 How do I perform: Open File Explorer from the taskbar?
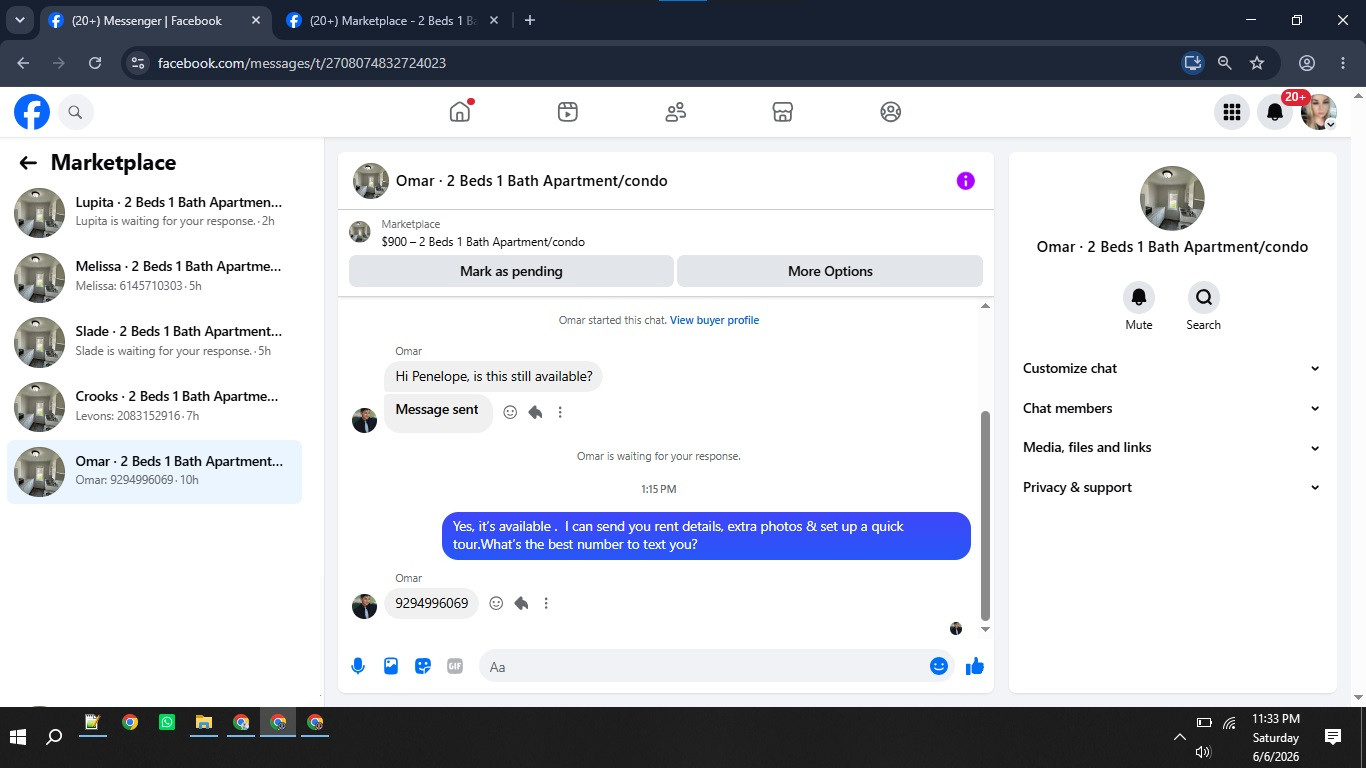pos(204,722)
